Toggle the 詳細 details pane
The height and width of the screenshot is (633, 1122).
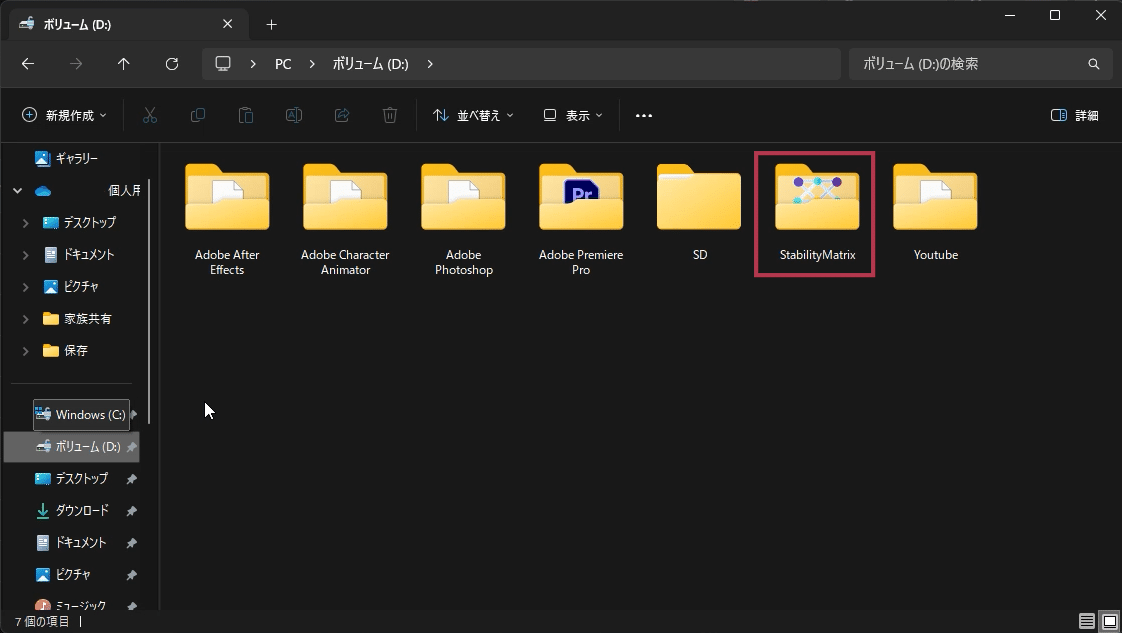[x=1074, y=115]
